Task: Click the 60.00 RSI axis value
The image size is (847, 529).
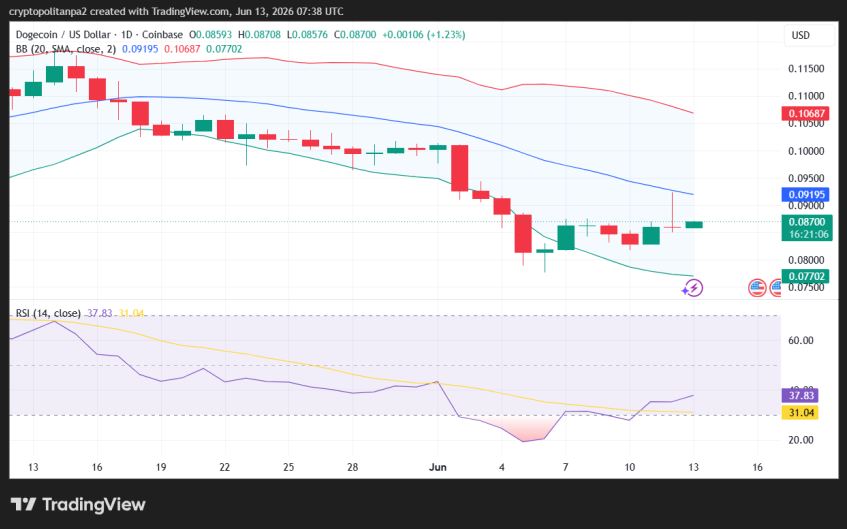Action: (801, 340)
